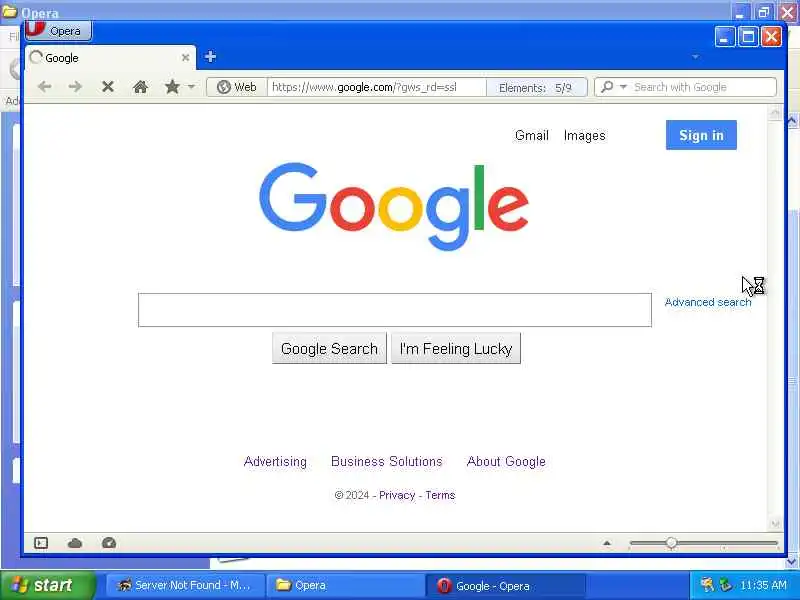Click the Google logo
This screenshot has height=600, width=800.
coord(394,206)
